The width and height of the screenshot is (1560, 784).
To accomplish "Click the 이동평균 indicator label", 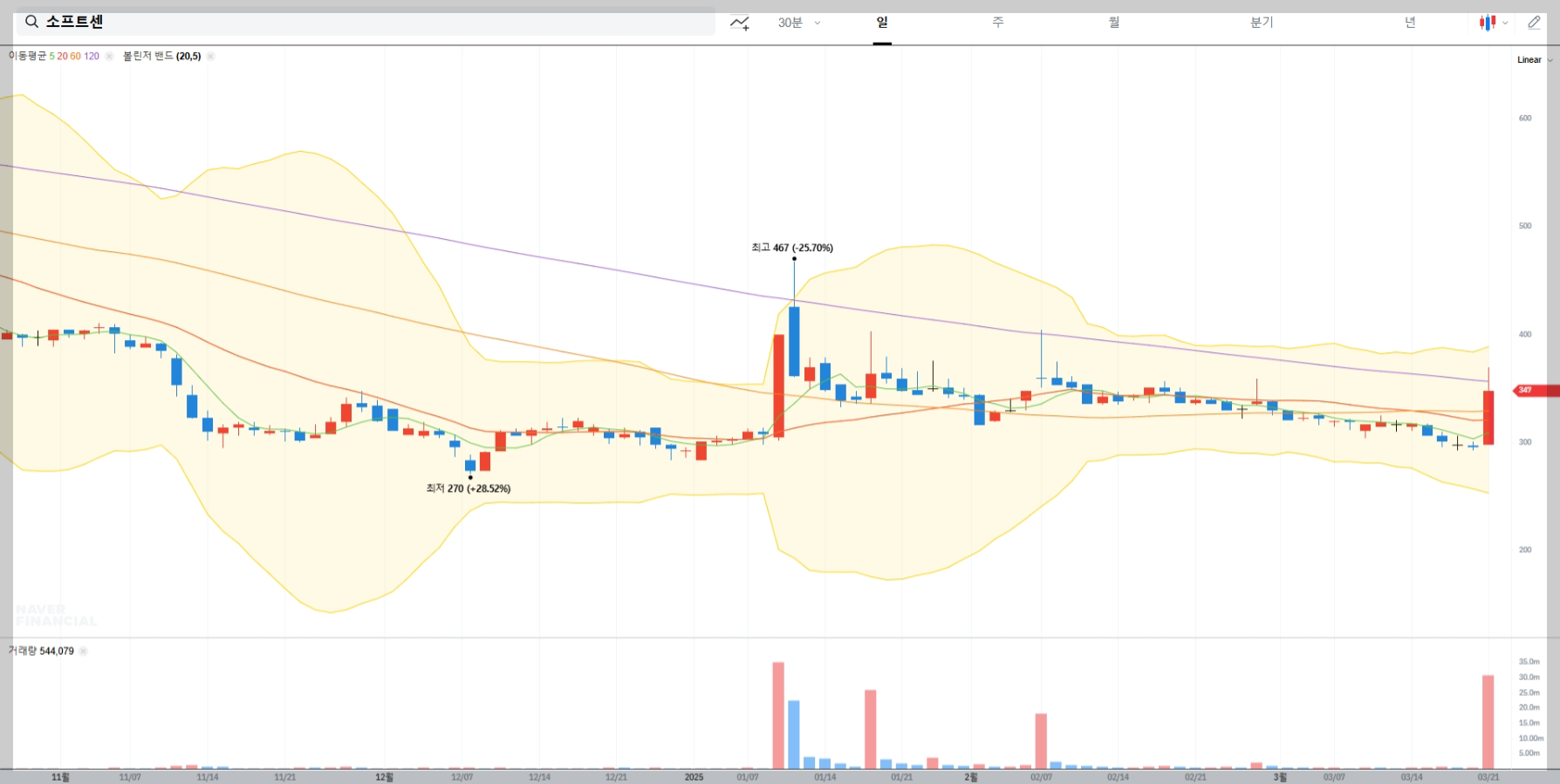I will [x=27, y=56].
